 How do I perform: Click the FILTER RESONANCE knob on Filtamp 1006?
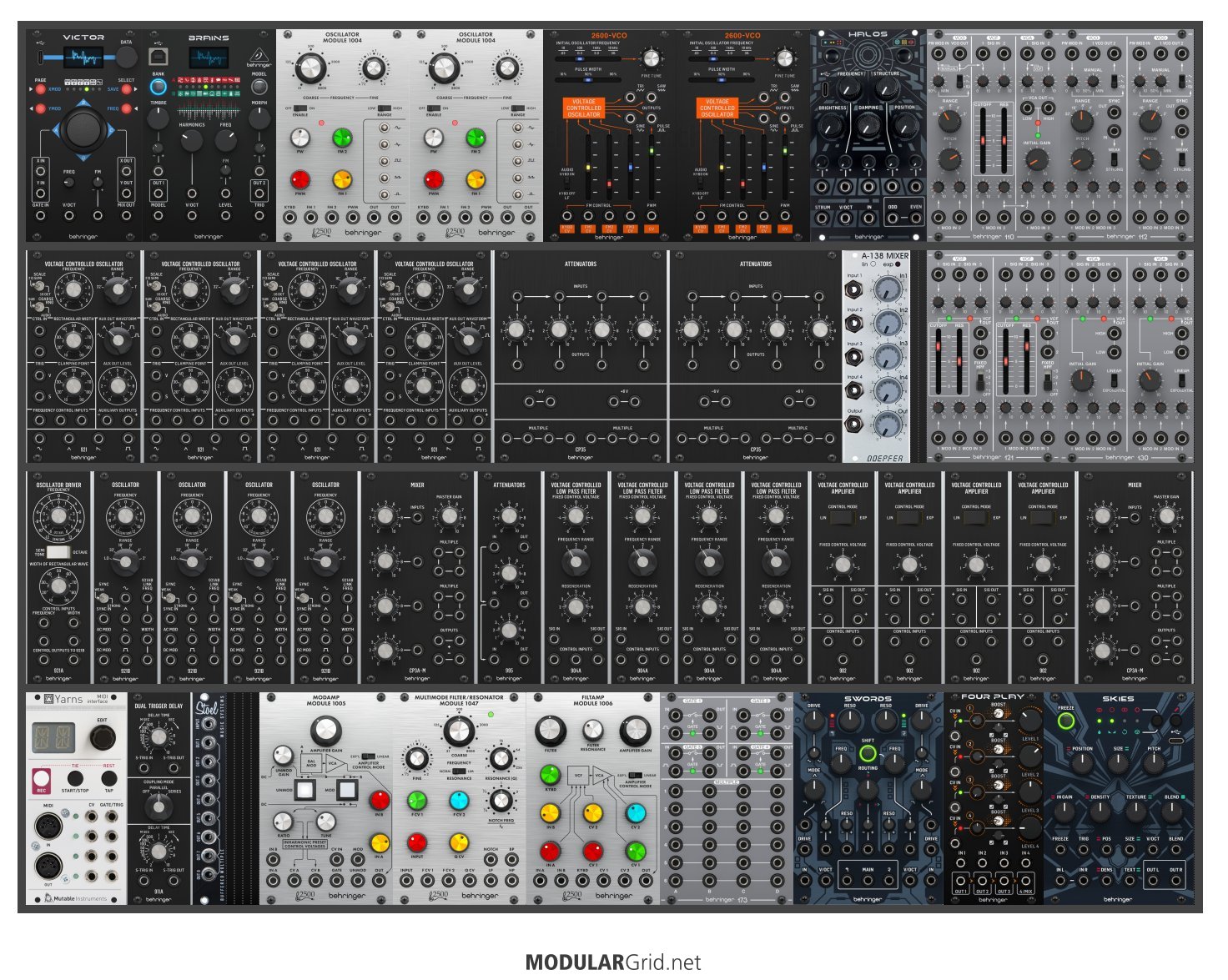pyautogui.click(x=592, y=731)
